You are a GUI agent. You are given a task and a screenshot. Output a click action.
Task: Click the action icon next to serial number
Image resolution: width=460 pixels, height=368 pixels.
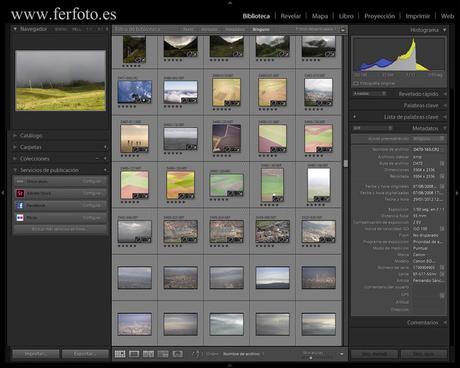point(442,267)
